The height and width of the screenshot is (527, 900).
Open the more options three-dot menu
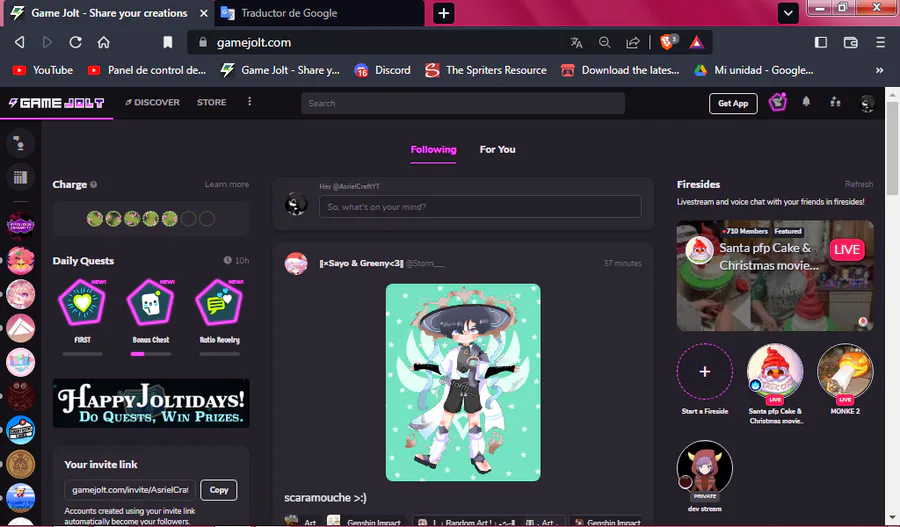(249, 102)
